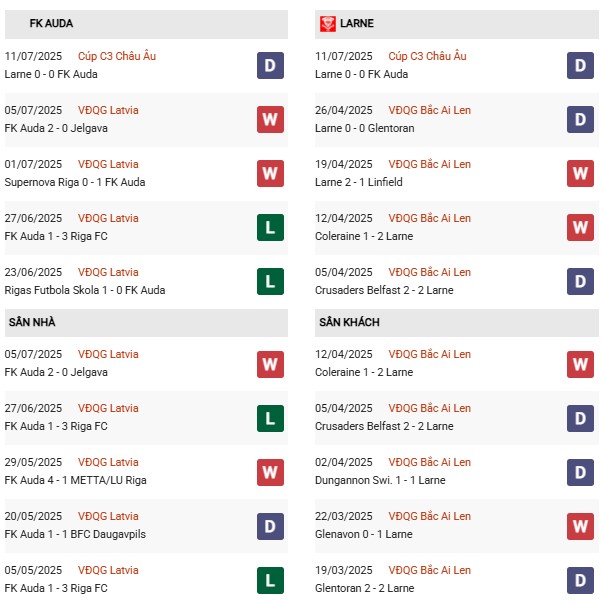Select the LARNE team header
The width and height of the screenshot is (601, 603).
click(x=357, y=23)
